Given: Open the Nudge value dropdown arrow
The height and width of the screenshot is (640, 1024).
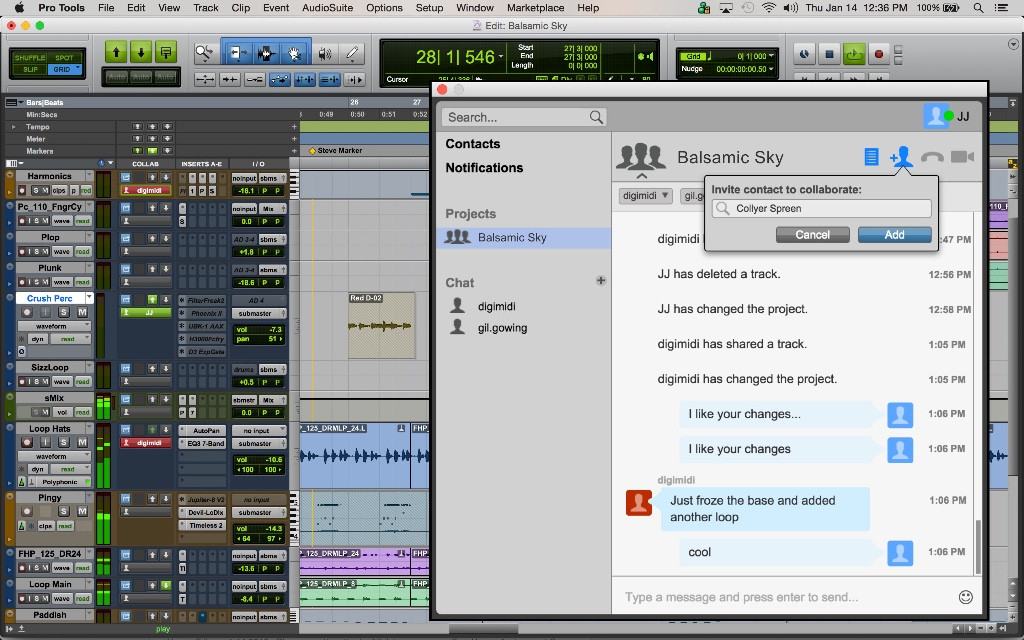Looking at the screenshot, I should pos(771,69).
